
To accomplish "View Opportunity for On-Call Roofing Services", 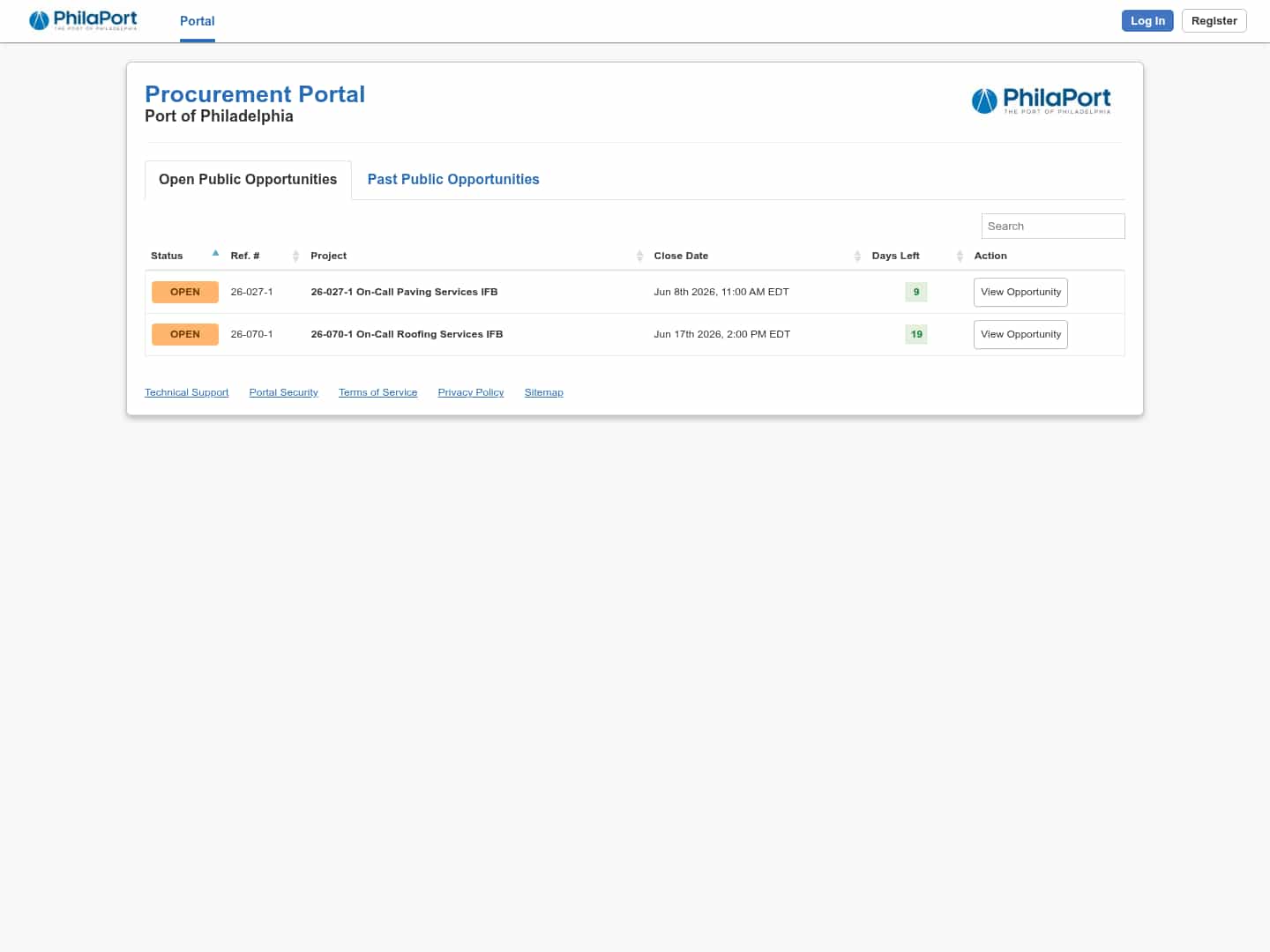I will pos(1020,334).
